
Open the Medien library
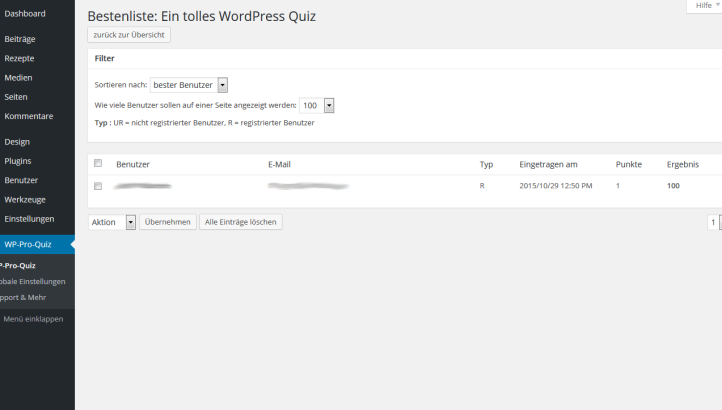(18, 78)
